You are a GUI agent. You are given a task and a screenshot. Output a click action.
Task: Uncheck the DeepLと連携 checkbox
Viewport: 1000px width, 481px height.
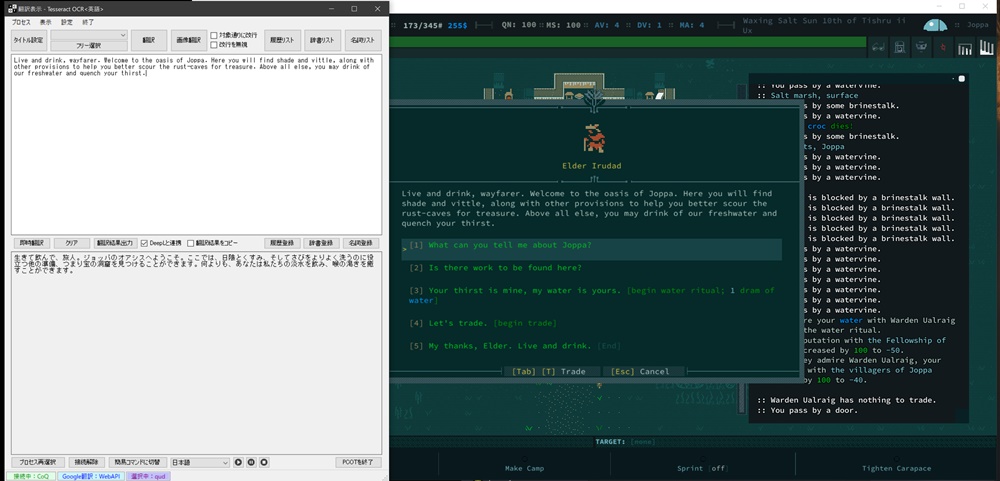145,243
